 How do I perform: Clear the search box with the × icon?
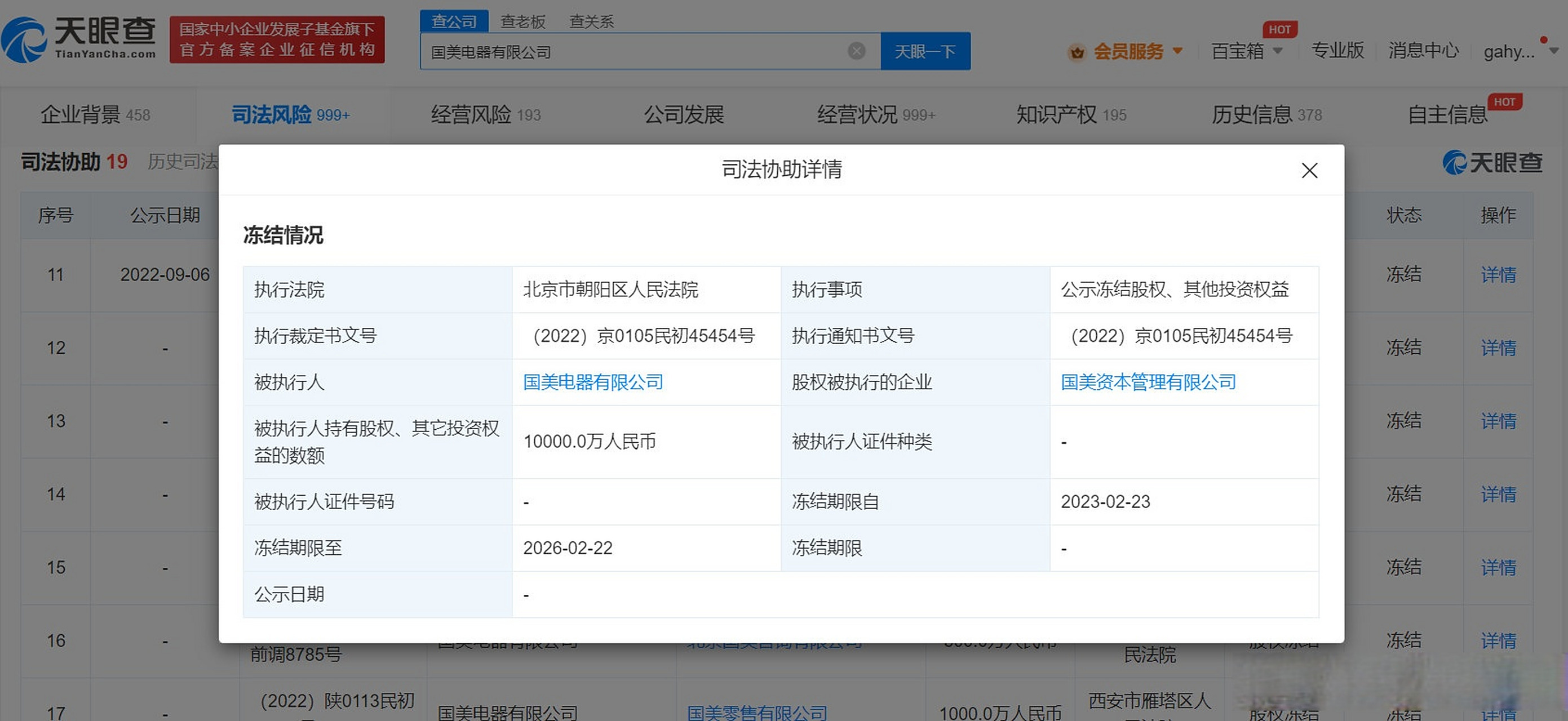(857, 51)
